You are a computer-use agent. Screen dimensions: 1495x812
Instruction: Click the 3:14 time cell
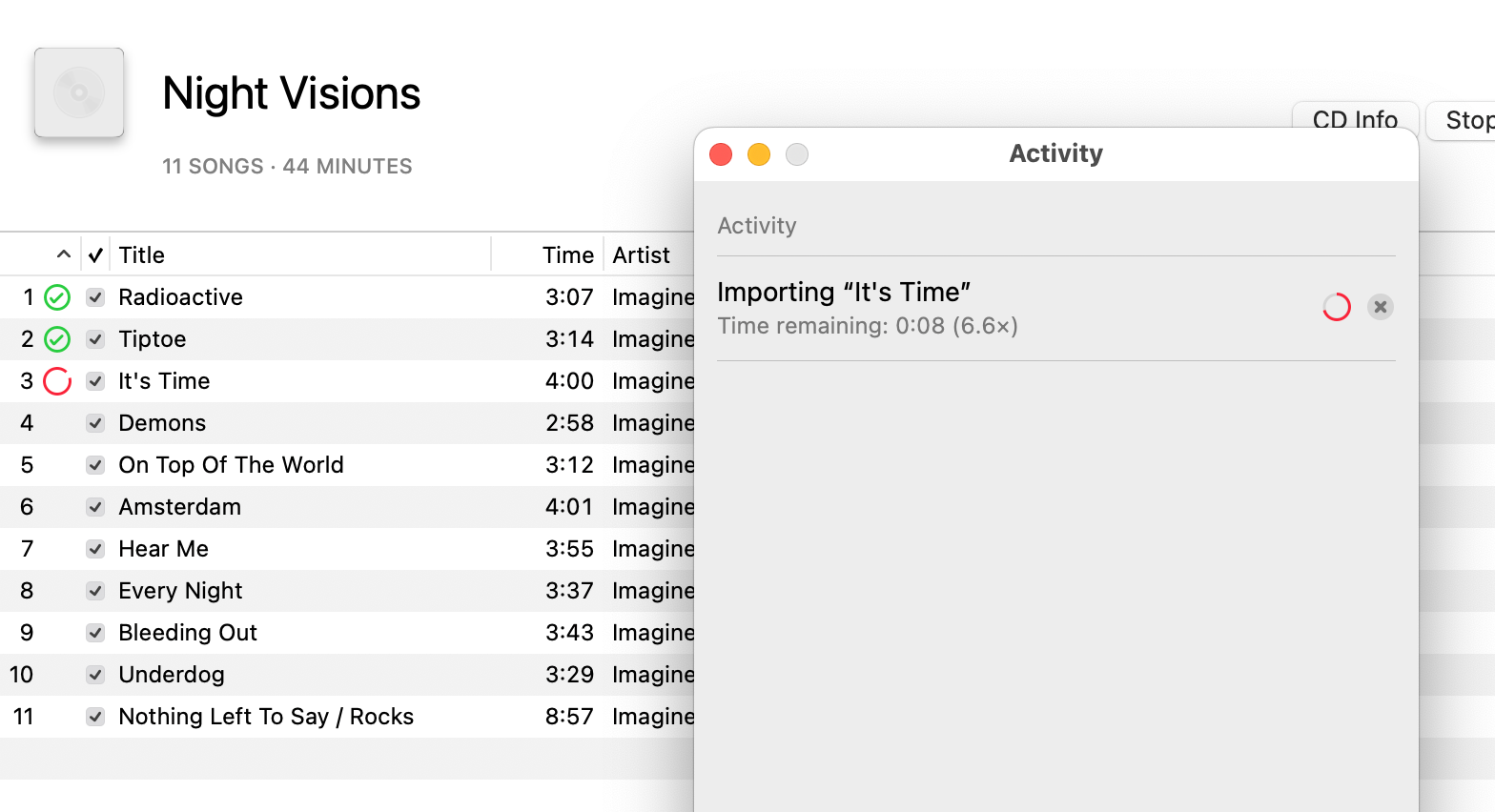569,339
